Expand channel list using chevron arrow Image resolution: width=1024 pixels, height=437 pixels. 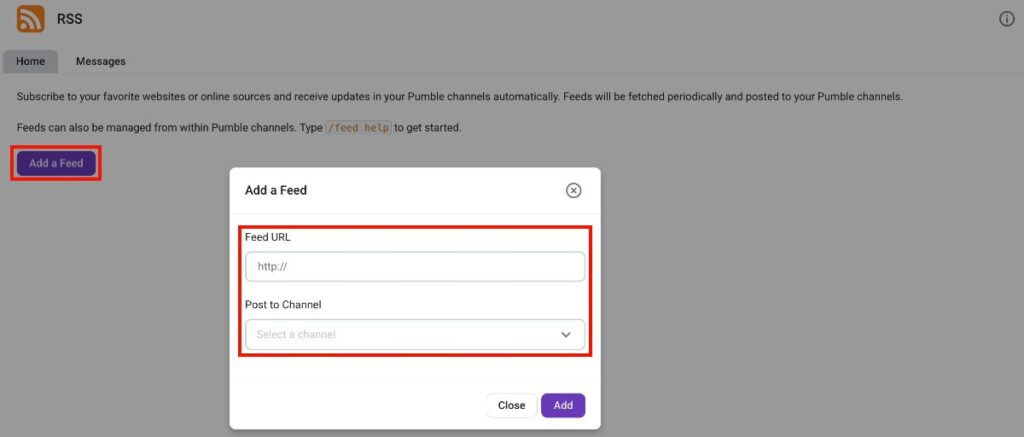566,335
